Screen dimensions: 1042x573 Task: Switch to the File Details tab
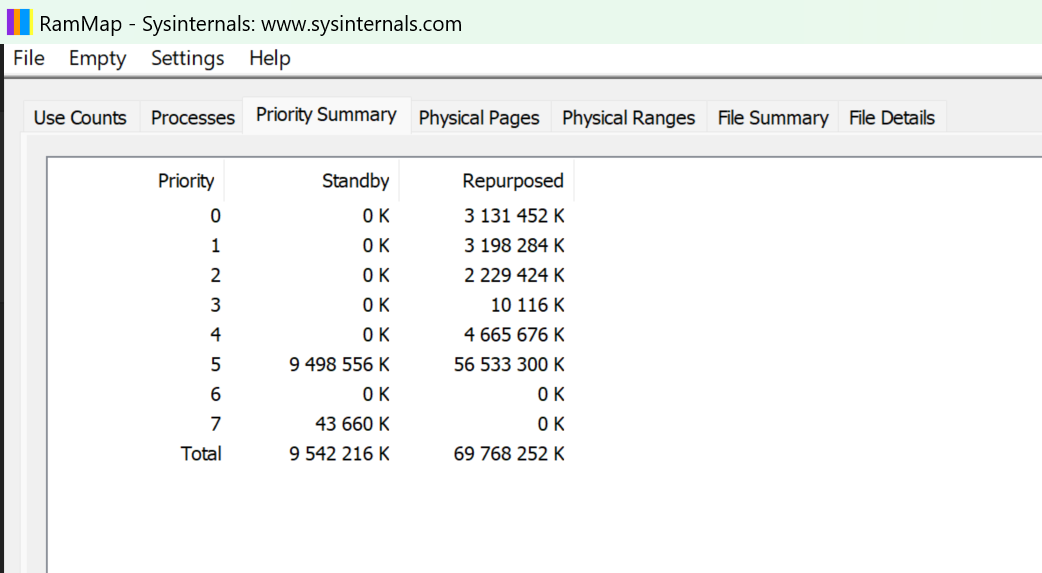pos(892,118)
